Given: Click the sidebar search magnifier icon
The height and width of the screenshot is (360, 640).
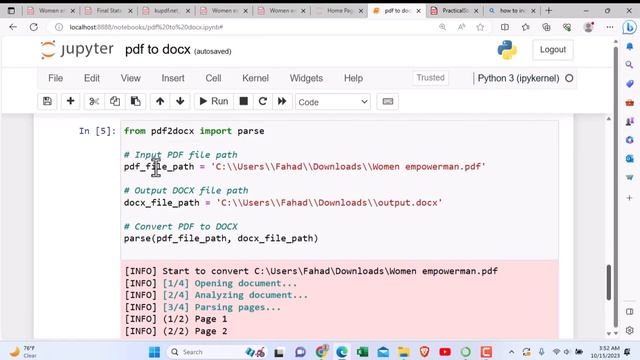Looking at the screenshot, I should pyautogui.click(x=629, y=64).
